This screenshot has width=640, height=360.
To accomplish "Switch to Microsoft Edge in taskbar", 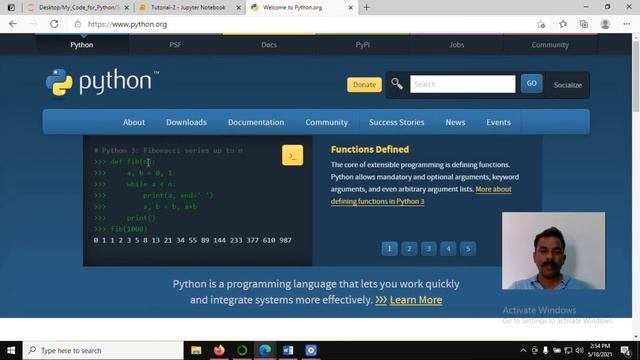I will 265,350.
